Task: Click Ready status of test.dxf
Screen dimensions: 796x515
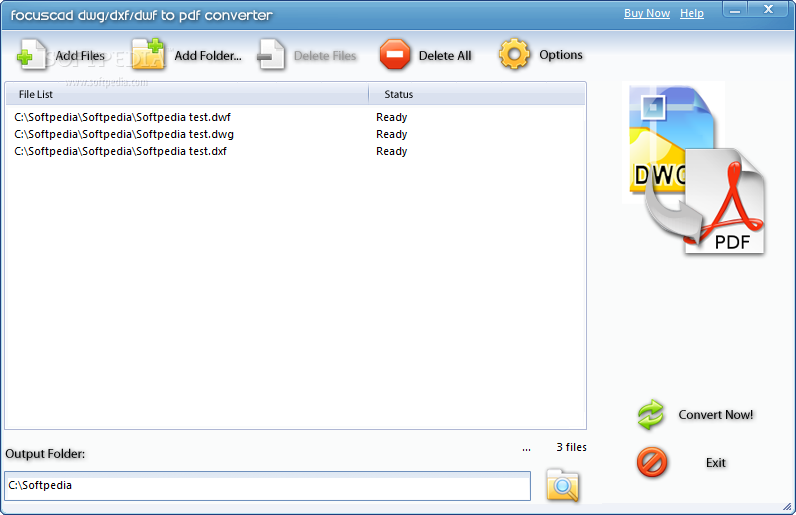Action: coord(391,151)
